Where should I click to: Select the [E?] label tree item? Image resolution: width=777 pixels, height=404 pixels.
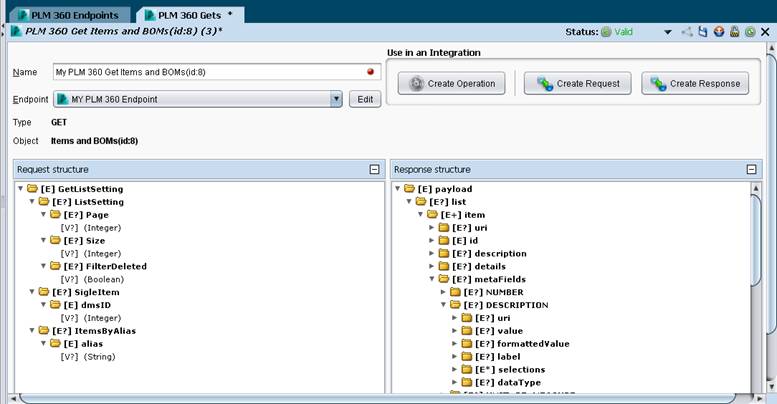coord(498,356)
